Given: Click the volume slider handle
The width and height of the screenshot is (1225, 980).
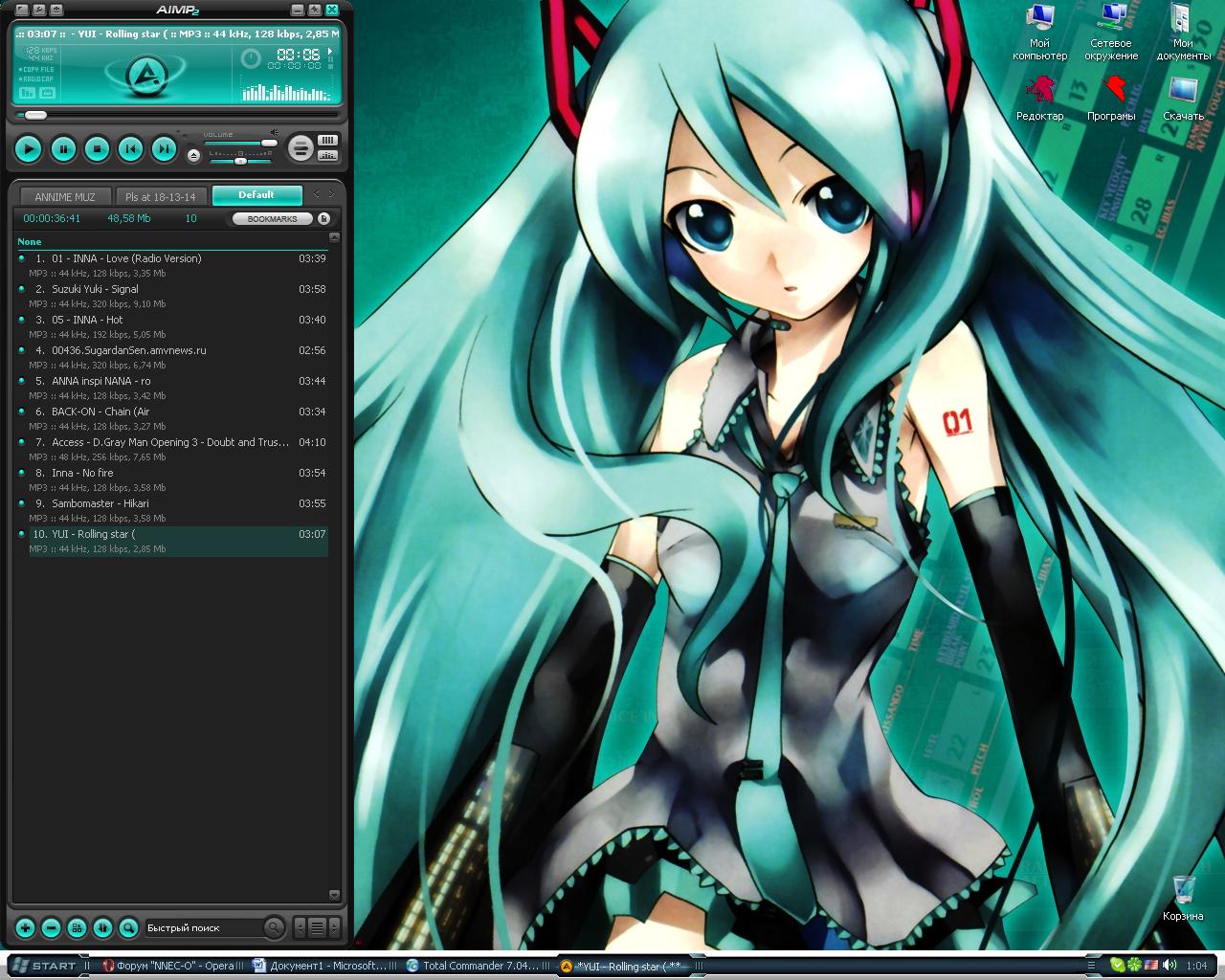Looking at the screenshot, I should 269,144.
